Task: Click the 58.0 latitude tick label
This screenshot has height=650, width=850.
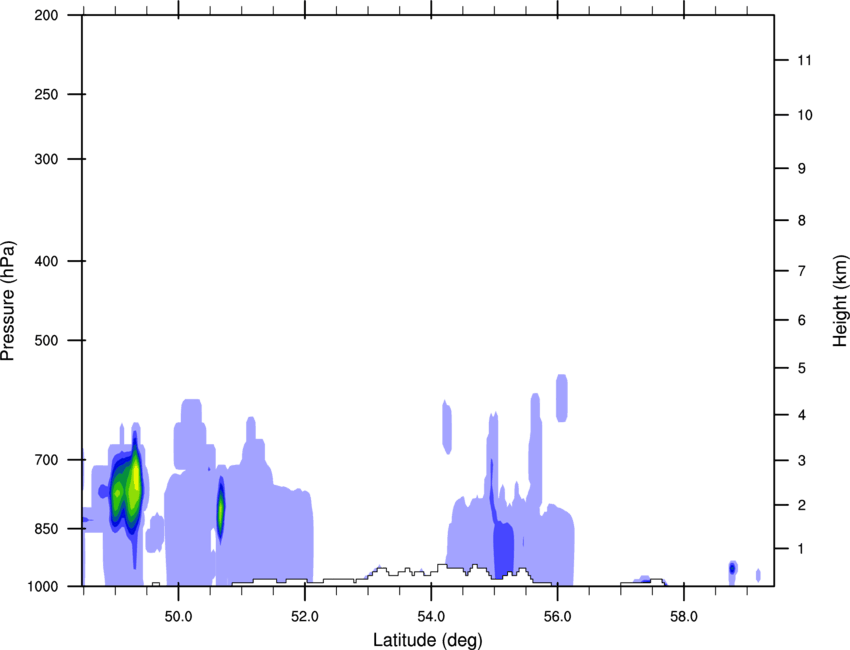Action: 684,617
